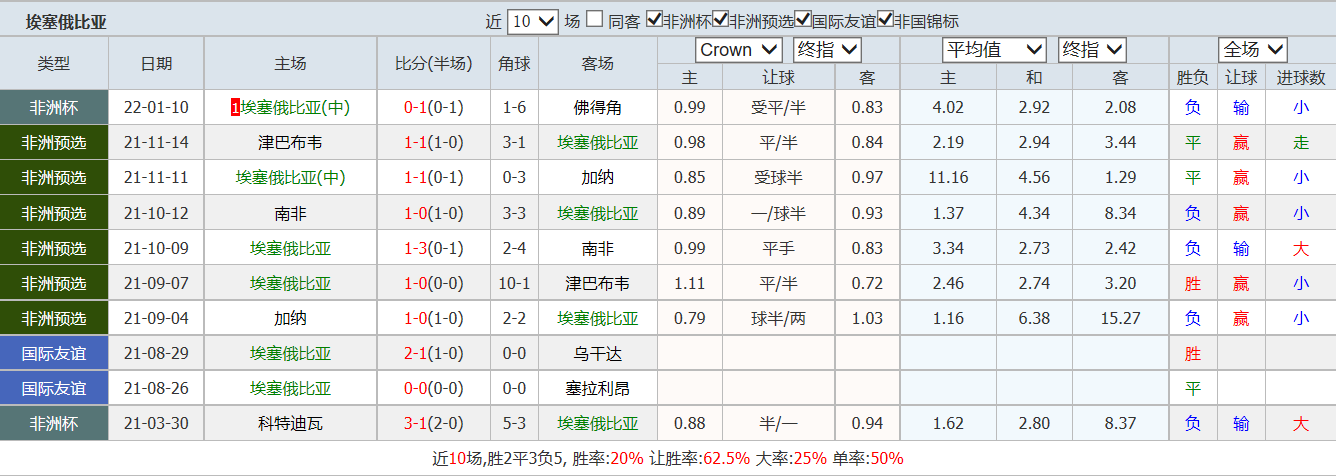Open the 2-1(1-0) score on 21-08-29
This screenshot has width=1336, height=476.
pos(433,353)
